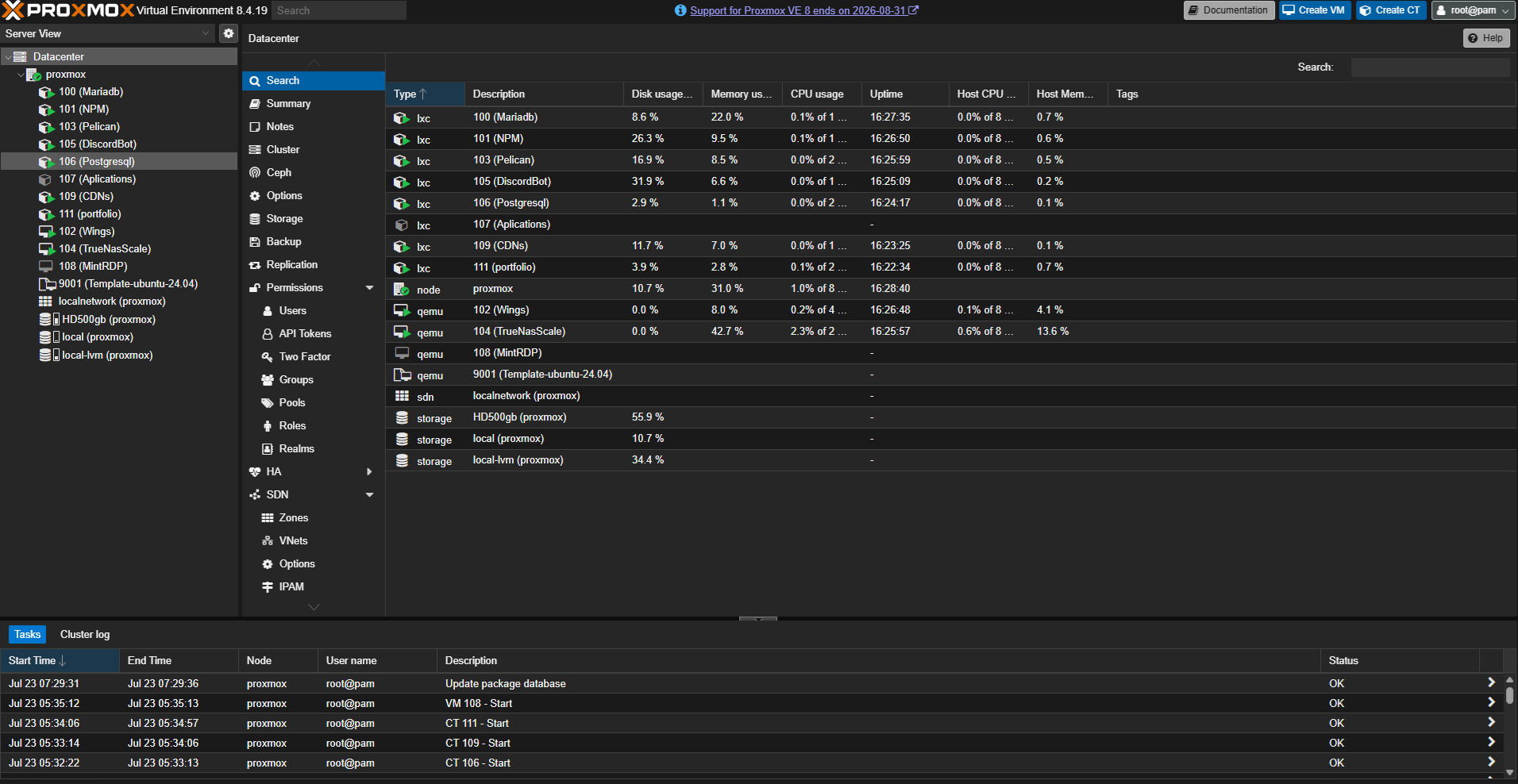
Task: Click the Datacenter server icon in tree
Action: (x=21, y=56)
